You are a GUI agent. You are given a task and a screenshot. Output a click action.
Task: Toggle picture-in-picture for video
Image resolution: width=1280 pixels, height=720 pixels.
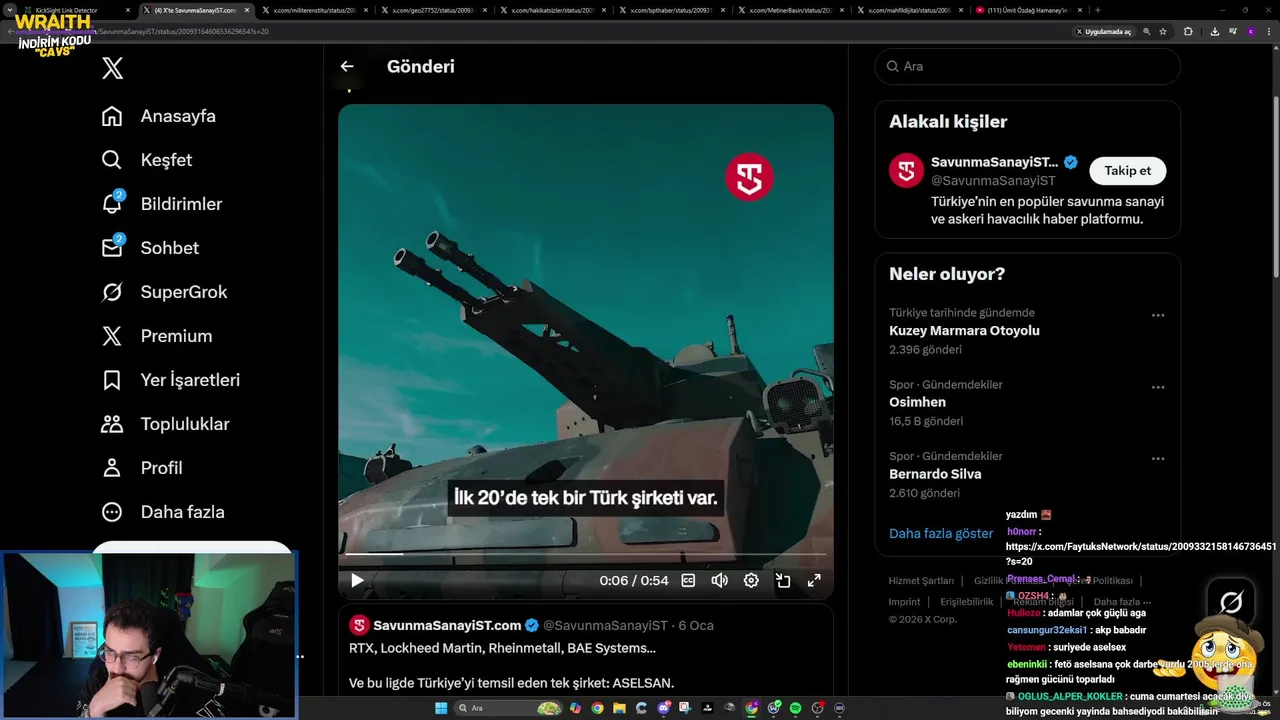(783, 580)
